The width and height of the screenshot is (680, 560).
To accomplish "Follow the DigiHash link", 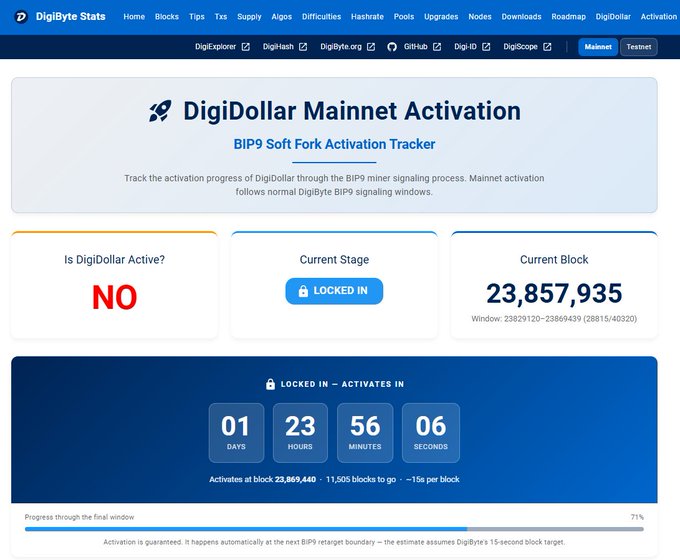I will point(278,47).
